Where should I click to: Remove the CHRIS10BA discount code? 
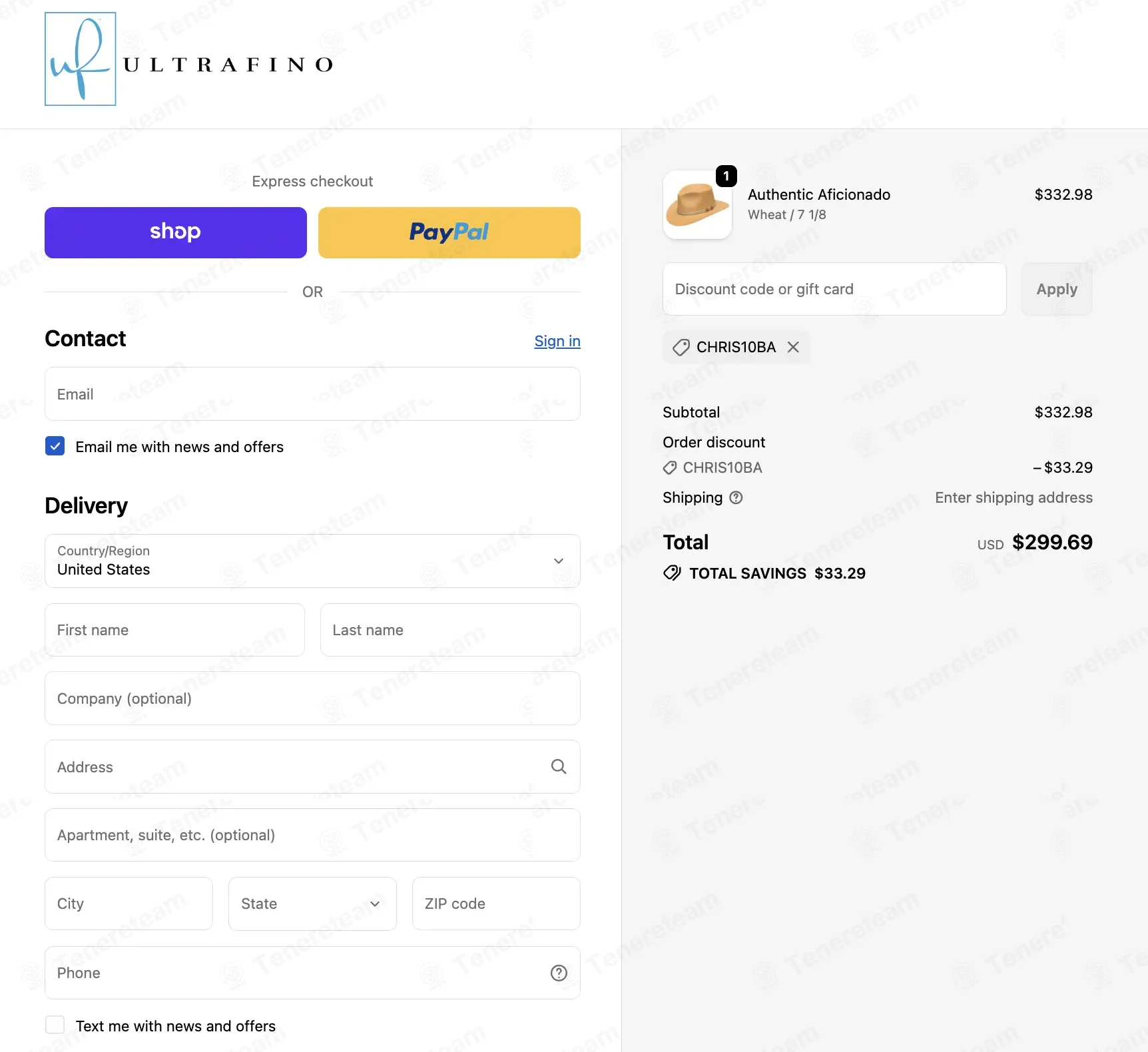793,347
